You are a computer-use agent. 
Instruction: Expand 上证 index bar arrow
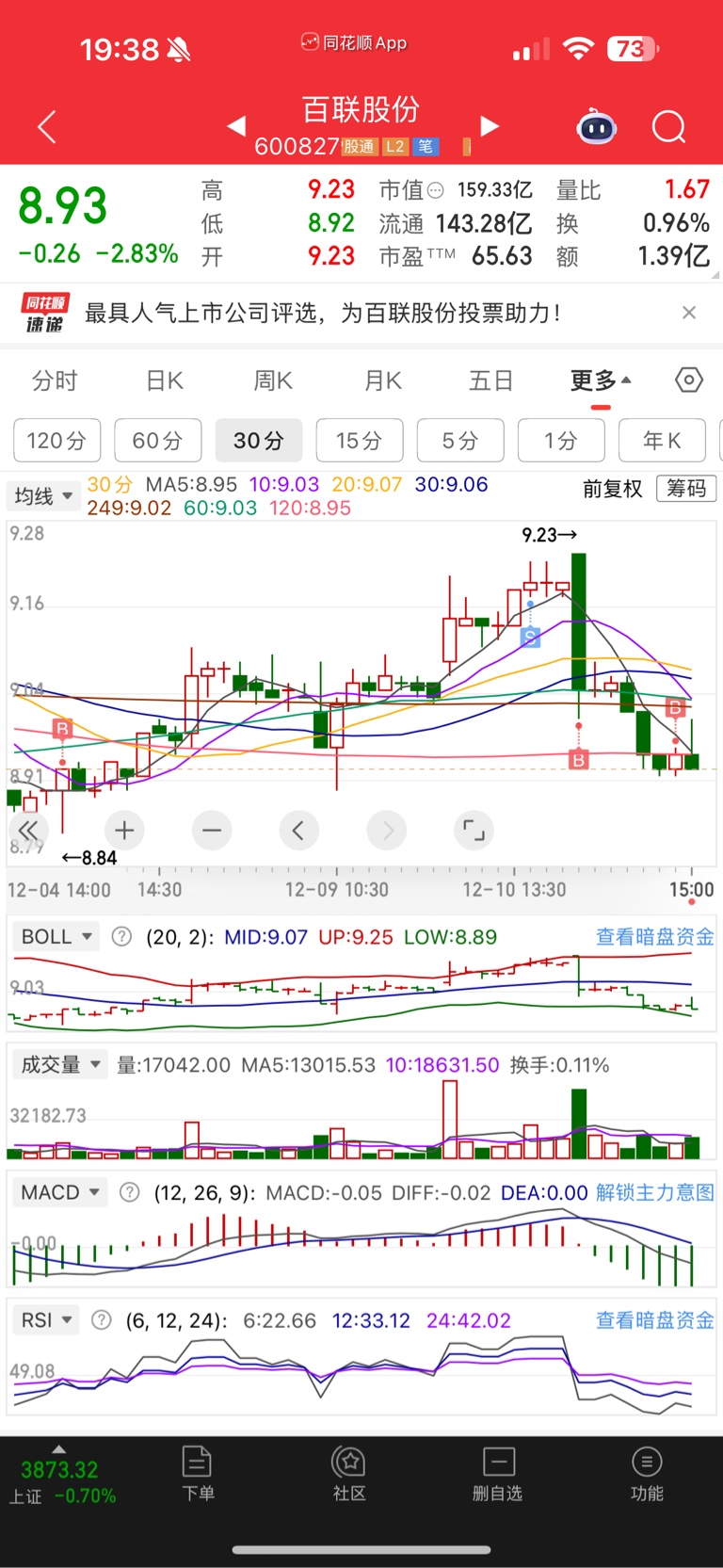59,1448
